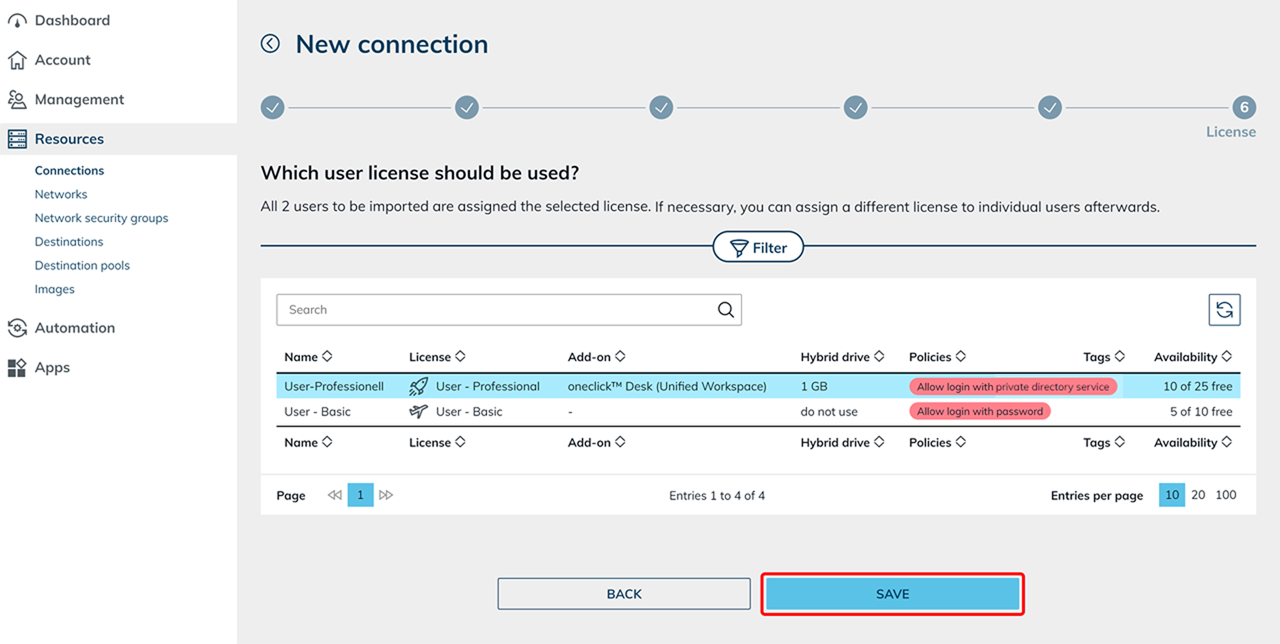1280x644 pixels.
Task: Click Allow login with private directory service tag
Action: pyautogui.click(x=1013, y=386)
